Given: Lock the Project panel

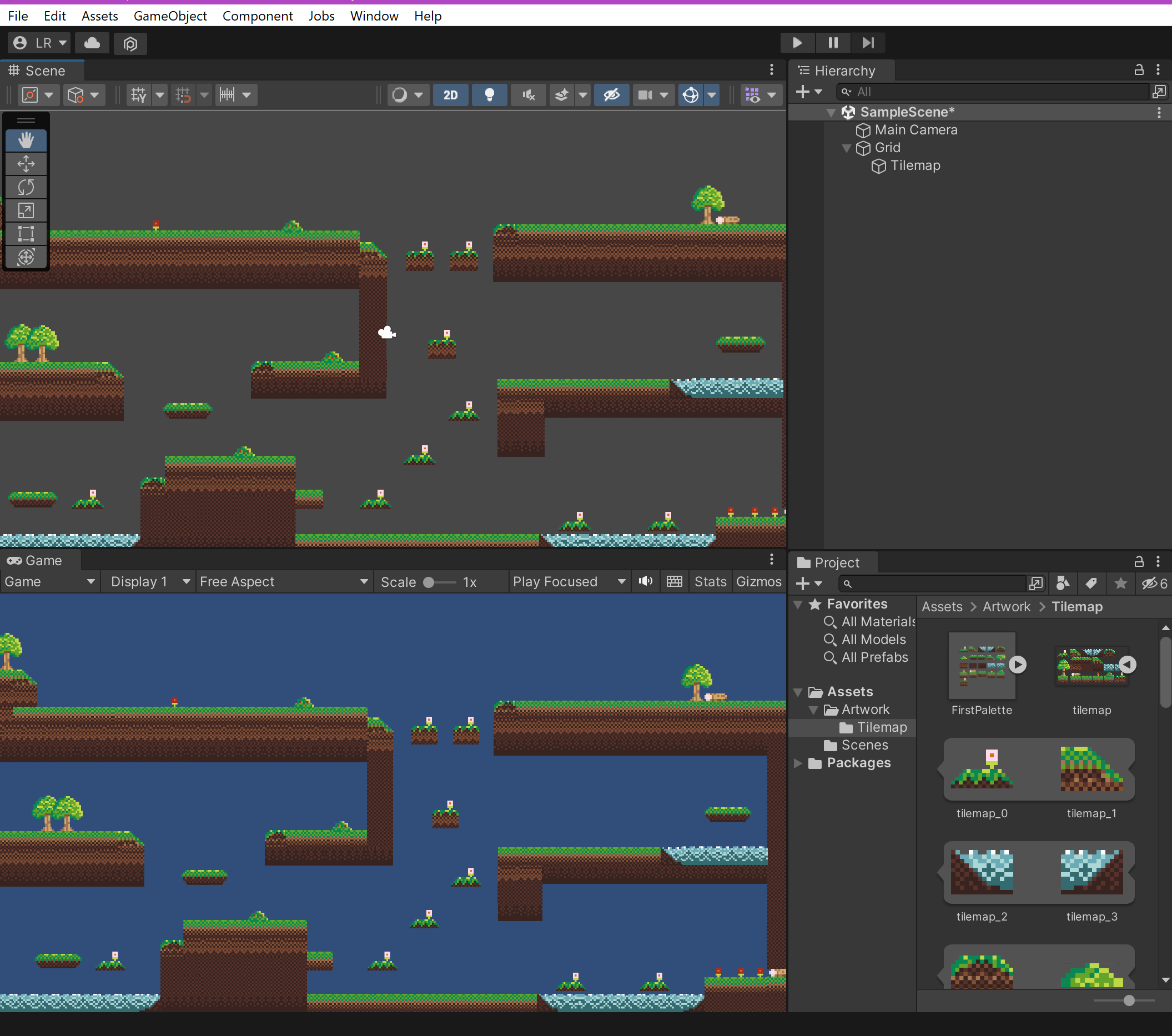Looking at the screenshot, I should coord(1139,562).
